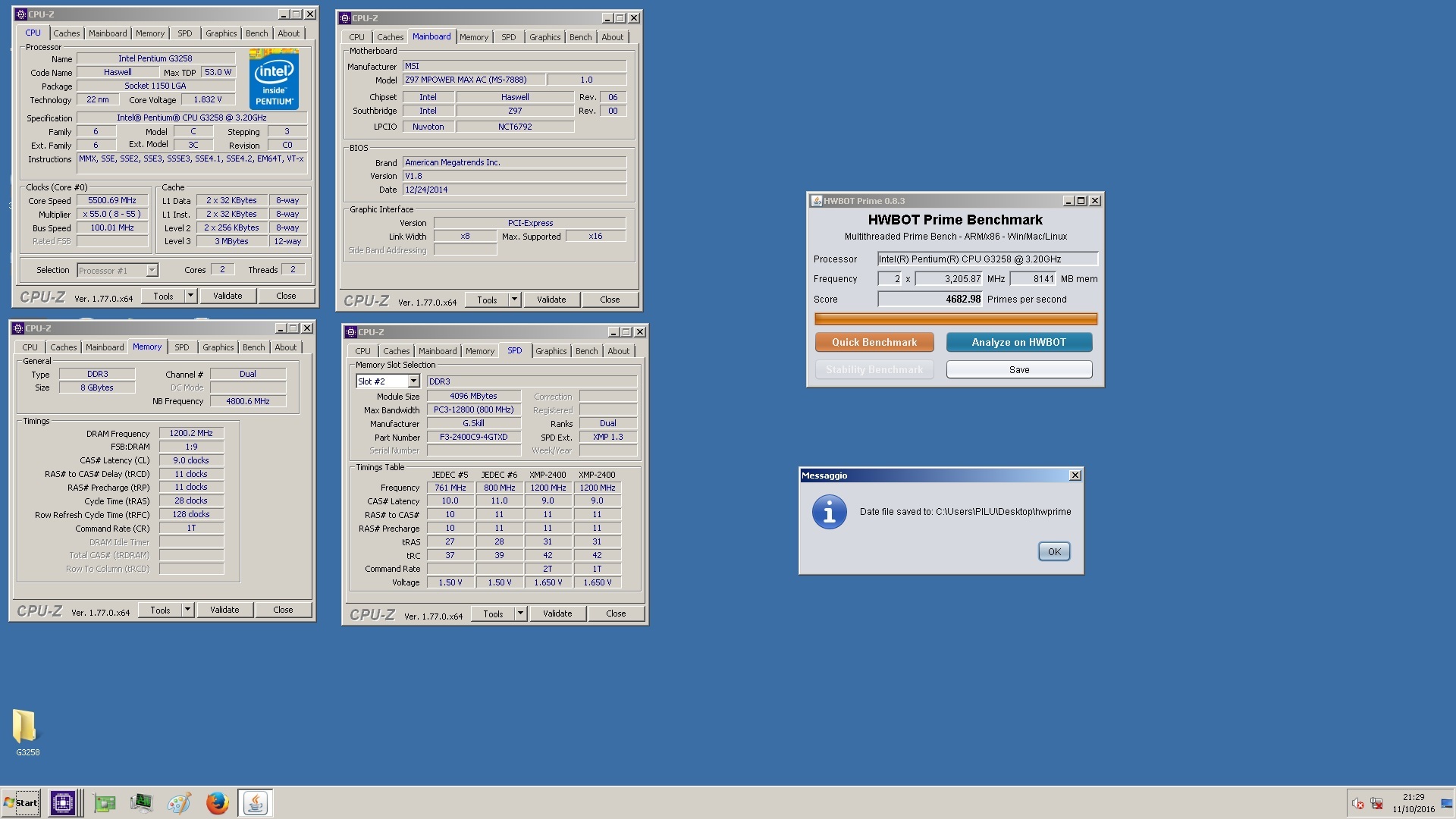Select About tab in Memory window
Screen dimensions: 1456x819
[x=285, y=347]
